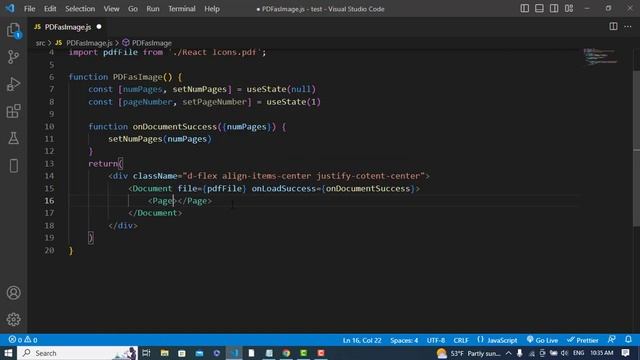Switch ENG input language indicator

[578, 353]
